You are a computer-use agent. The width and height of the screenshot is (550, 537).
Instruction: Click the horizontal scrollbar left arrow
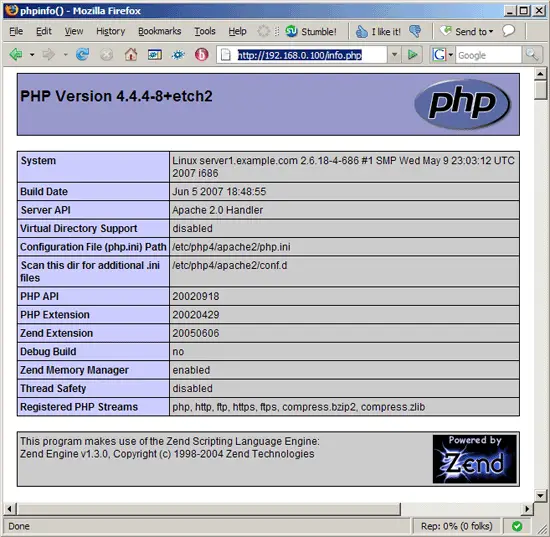(9, 509)
